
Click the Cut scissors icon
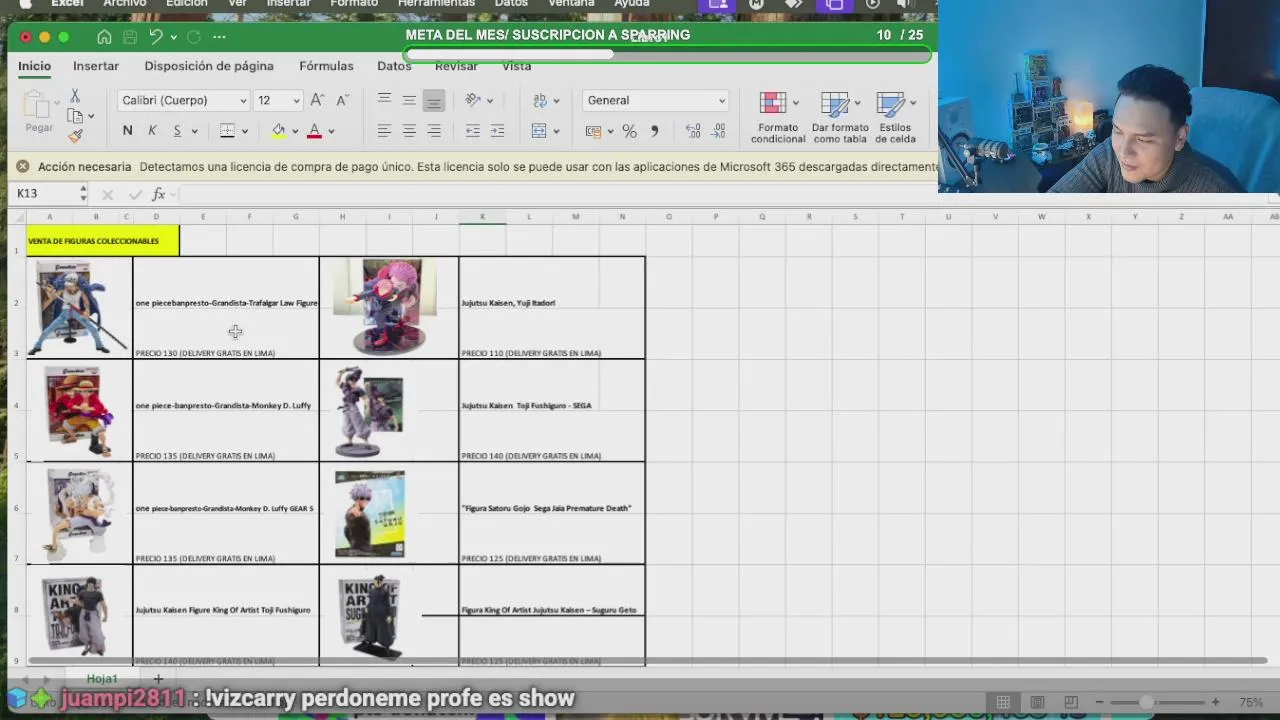tap(75, 96)
